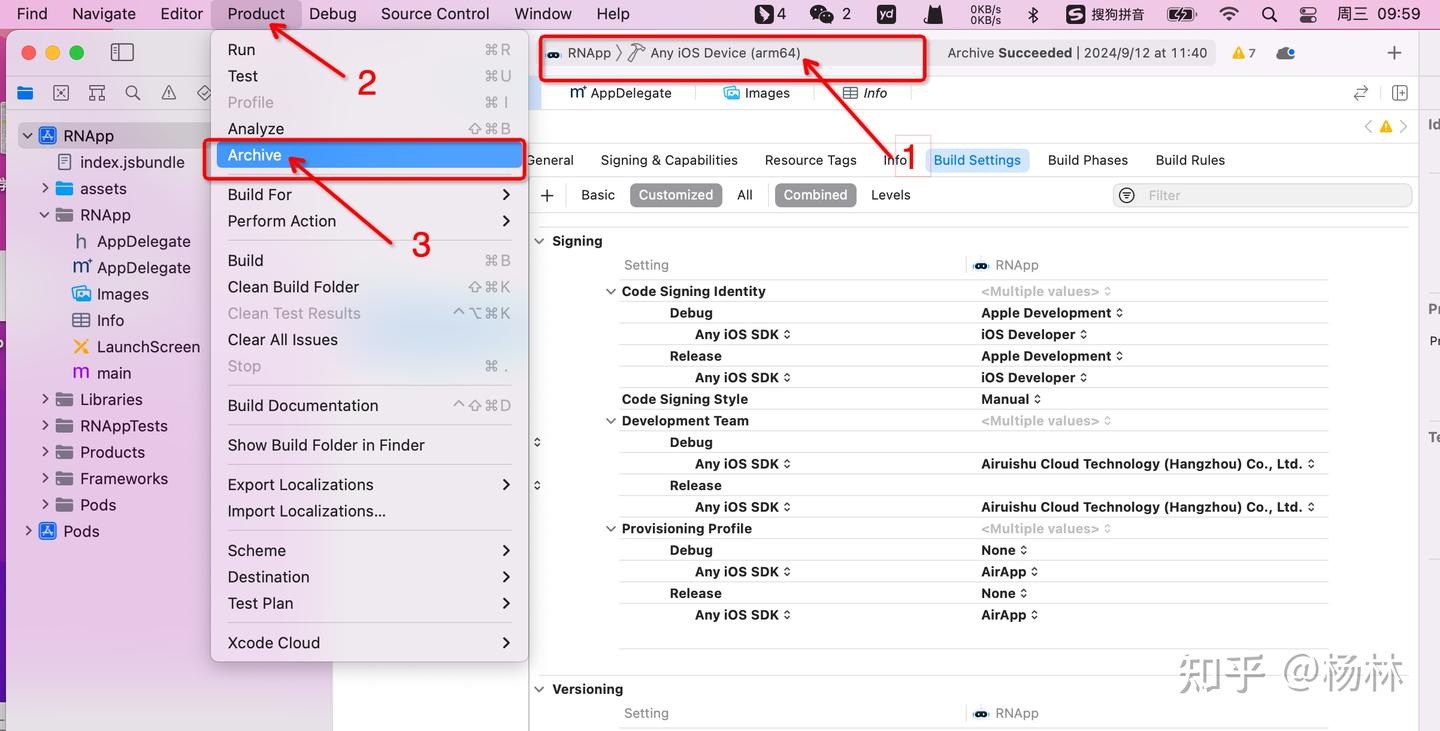Click the add build setting plus icon
The height and width of the screenshot is (731, 1440).
tap(547, 195)
